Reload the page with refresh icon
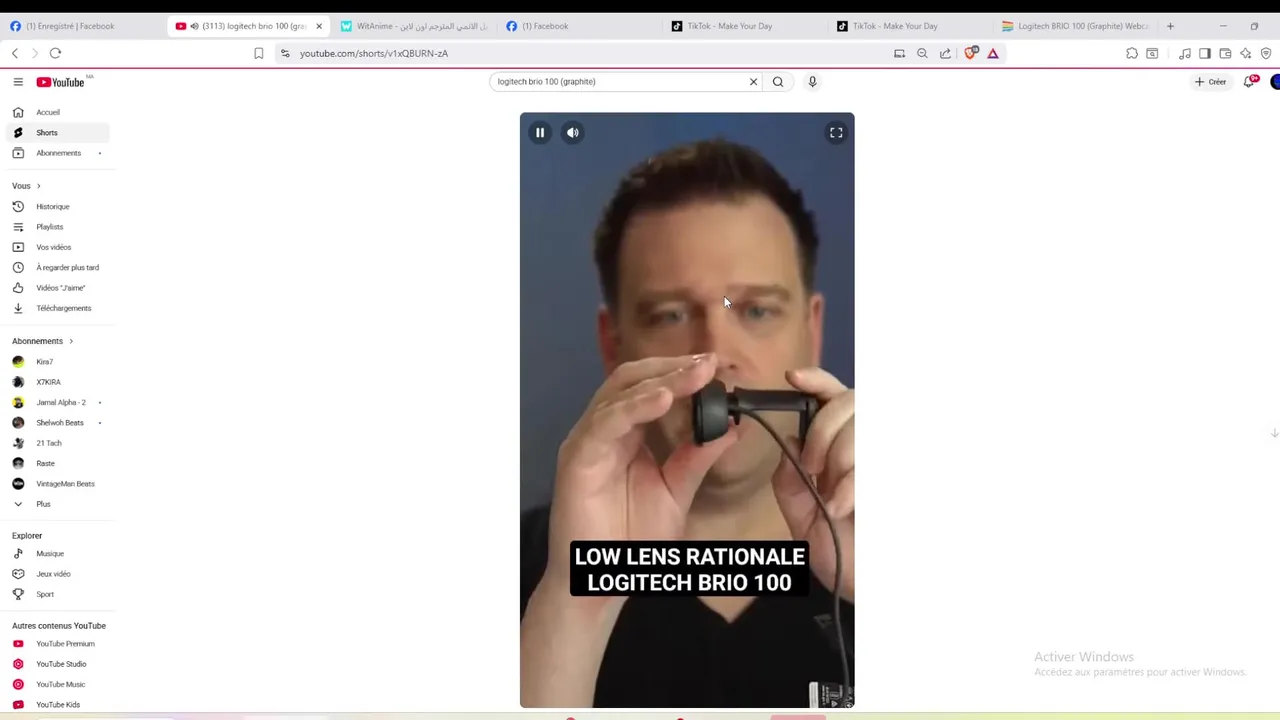Screen dimensions: 1280x720 point(55,53)
